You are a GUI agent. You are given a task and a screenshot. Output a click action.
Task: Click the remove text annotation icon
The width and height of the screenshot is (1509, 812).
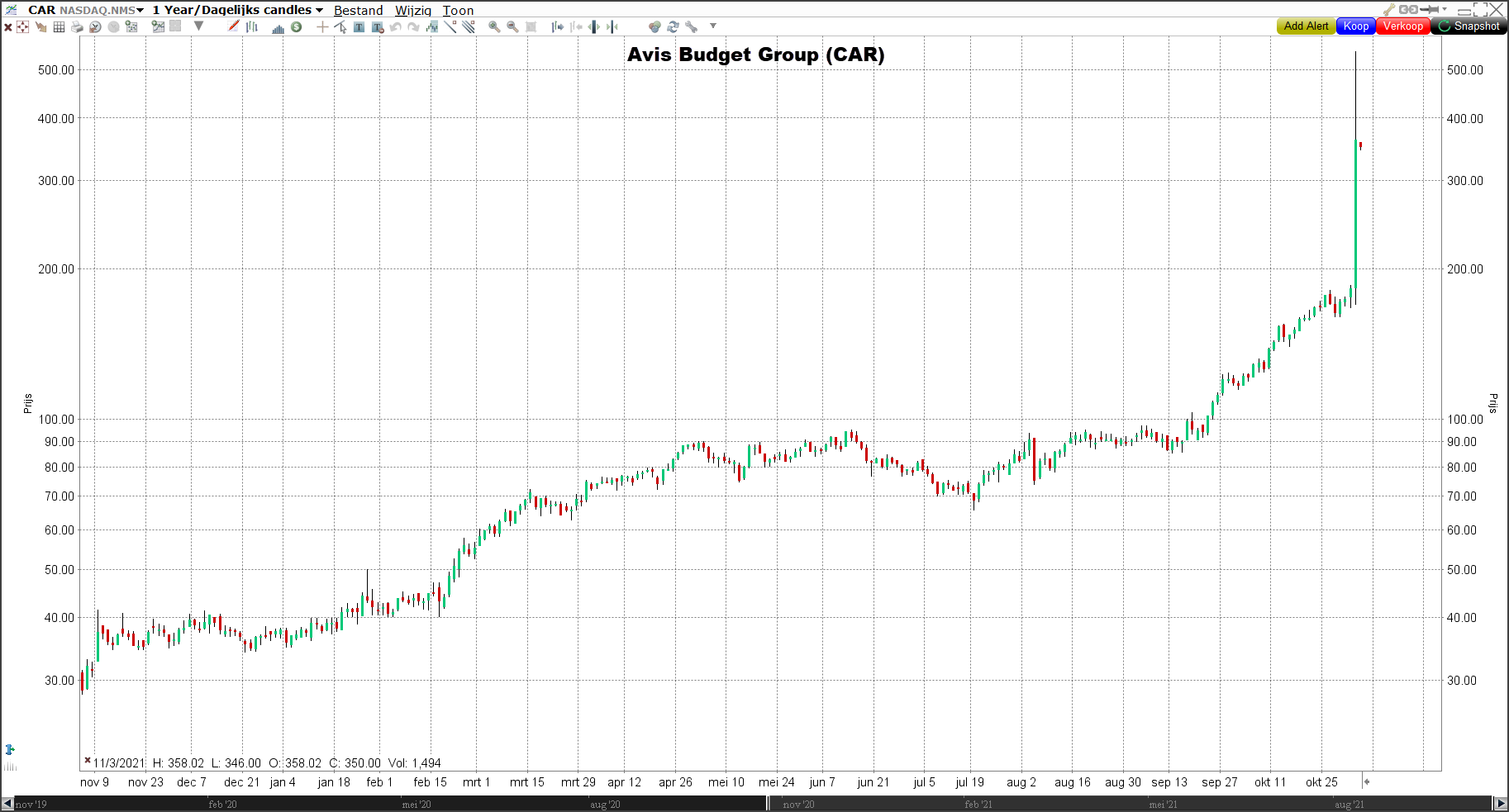coord(378,26)
